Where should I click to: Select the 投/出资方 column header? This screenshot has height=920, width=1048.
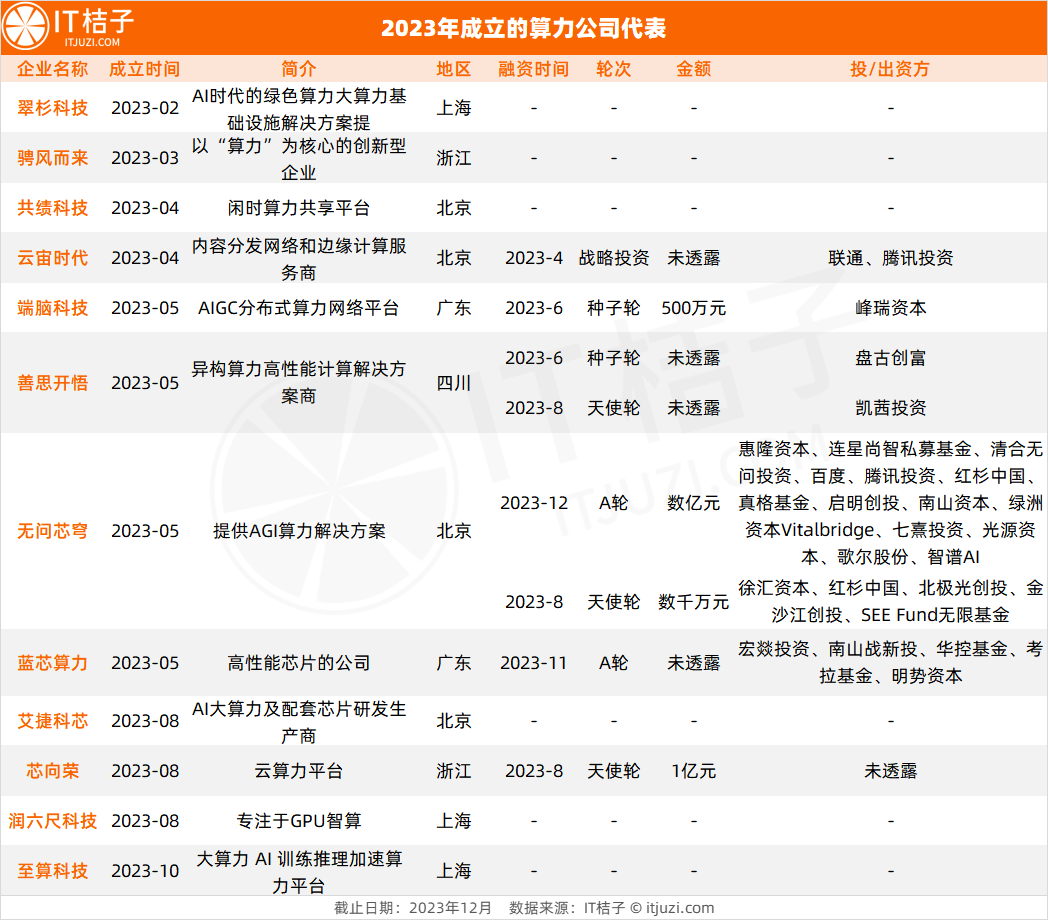[890, 69]
